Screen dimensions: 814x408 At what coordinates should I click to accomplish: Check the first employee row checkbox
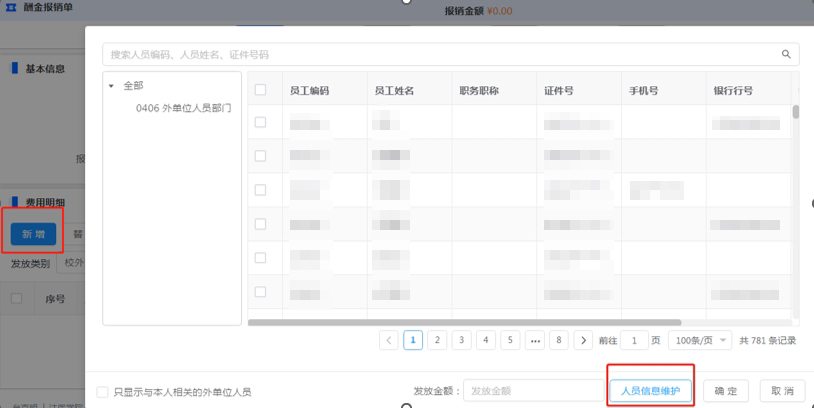pyautogui.click(x=260, y=123)
